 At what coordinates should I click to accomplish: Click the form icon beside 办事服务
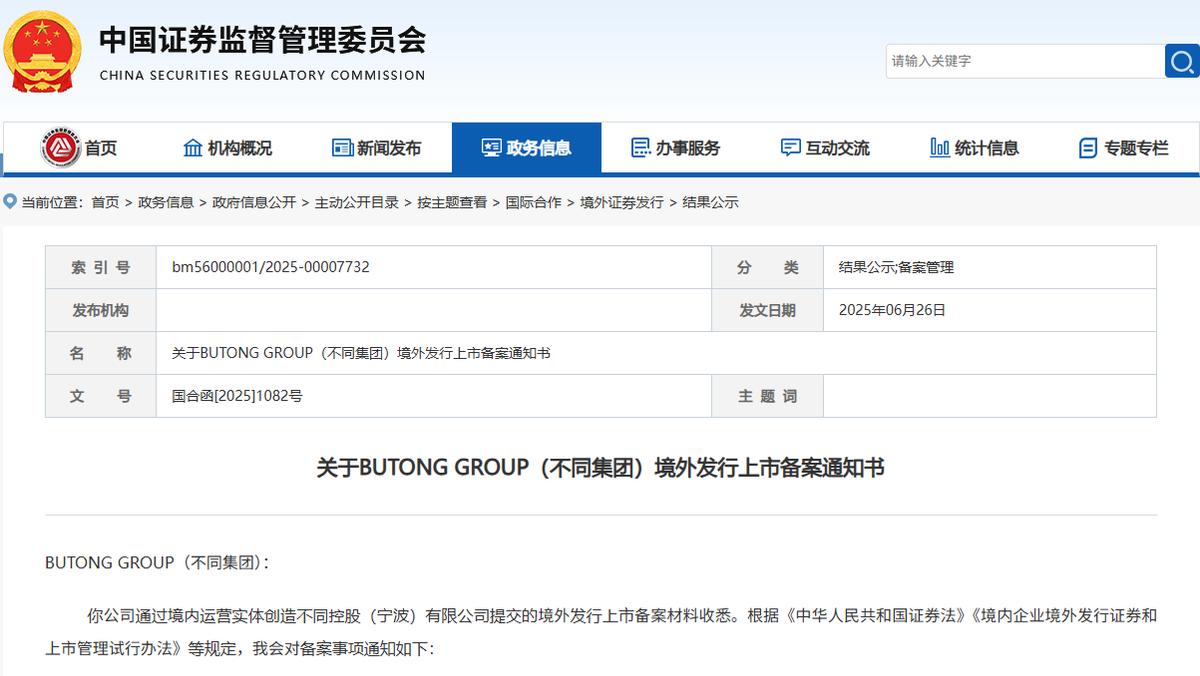pyautogui.click(x=641, y=148)
